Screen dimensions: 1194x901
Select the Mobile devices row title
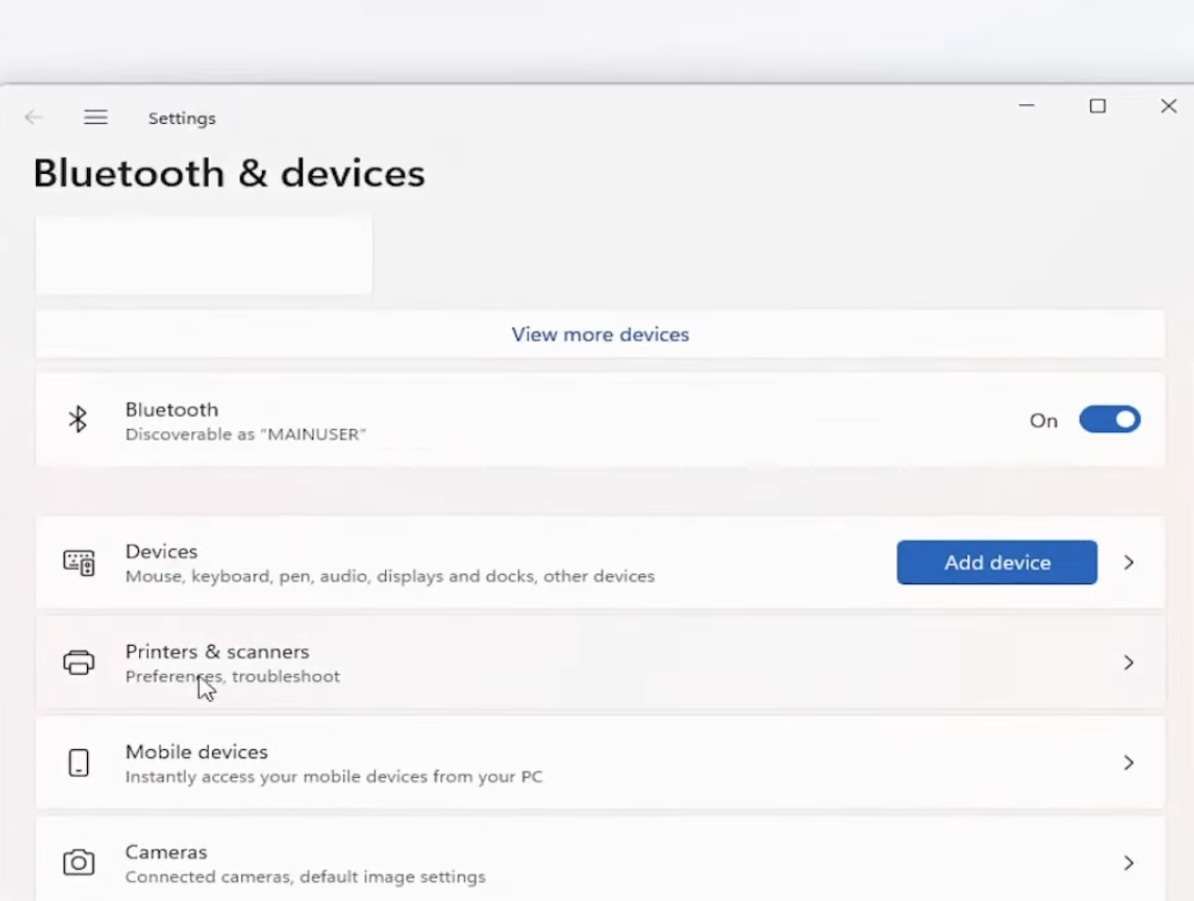tap(196, 752)
